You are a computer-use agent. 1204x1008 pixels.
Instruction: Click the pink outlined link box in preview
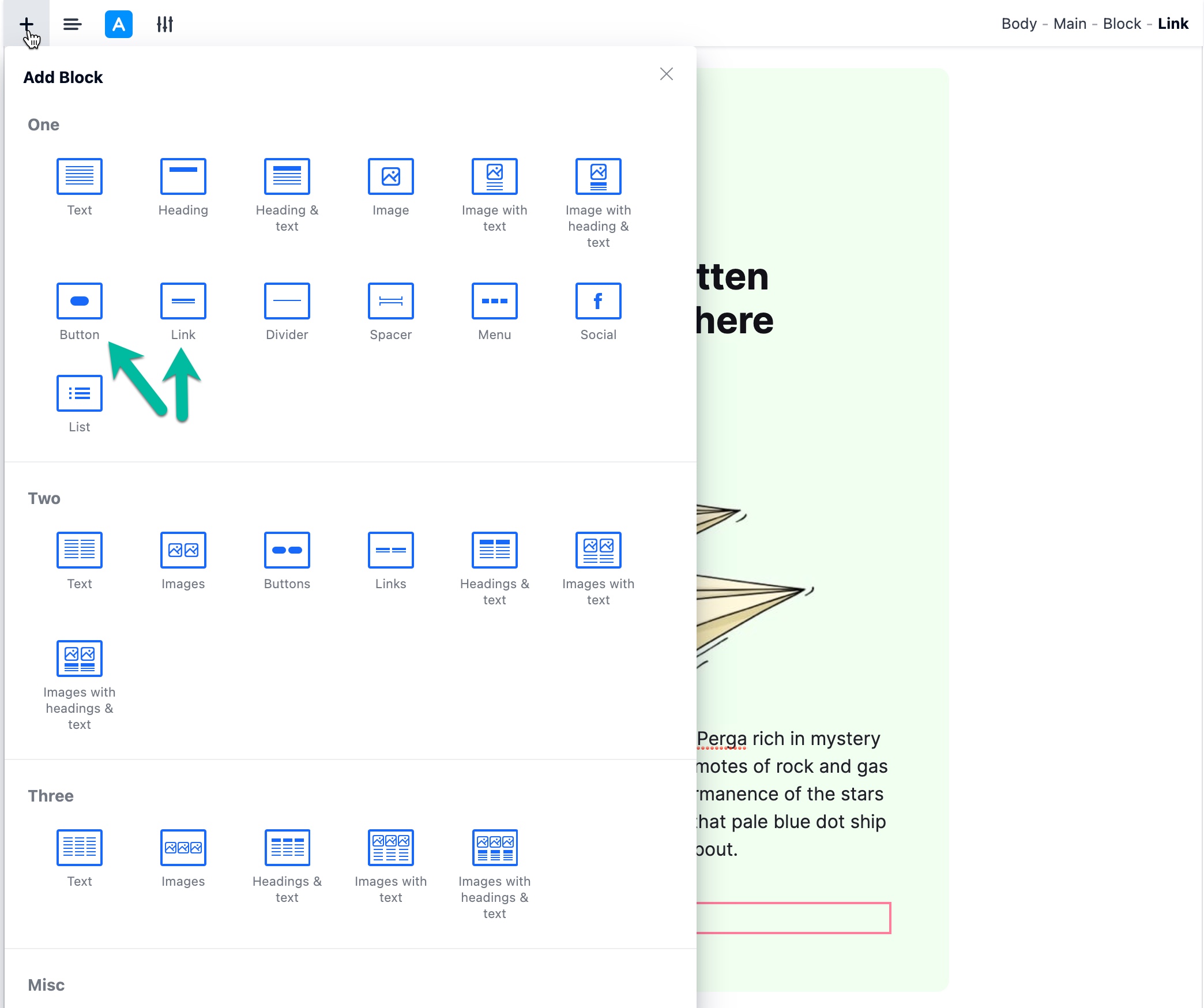click(x=793, y=917)
